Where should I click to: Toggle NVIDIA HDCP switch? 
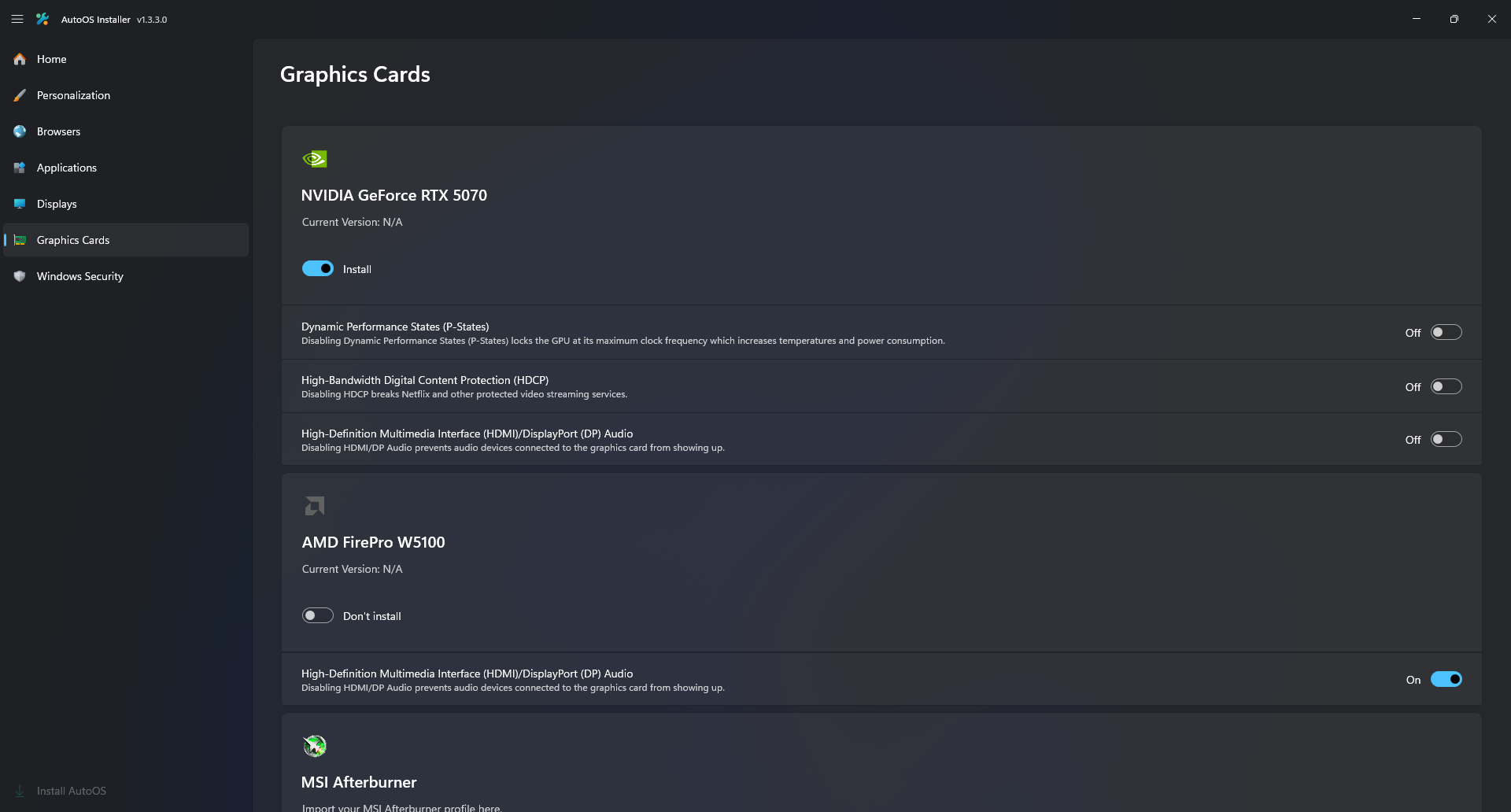pyautogui.click(x=1446, y=387)
